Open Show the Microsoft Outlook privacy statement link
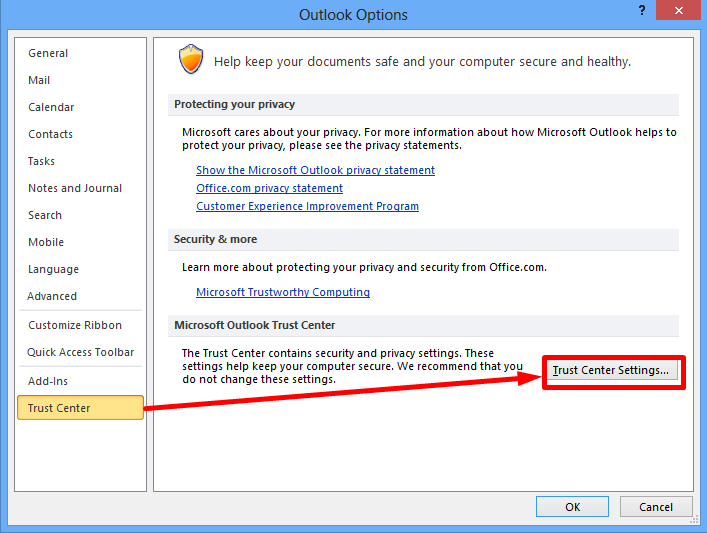The width and height of the screenshot is (707, 533). (x=315, y=170)
